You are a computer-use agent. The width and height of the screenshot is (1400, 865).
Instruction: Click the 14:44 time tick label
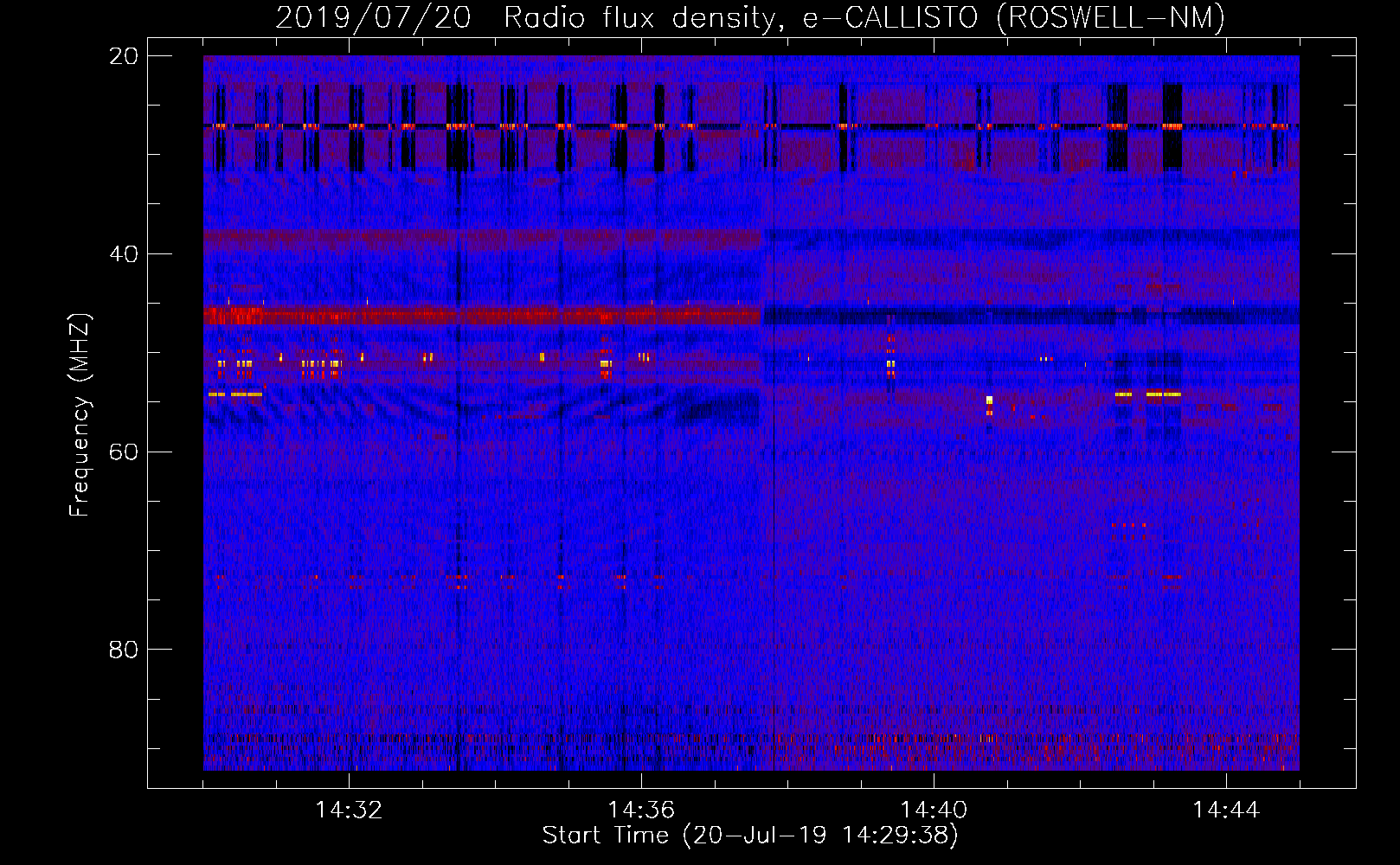click(x=1226, y=811)
